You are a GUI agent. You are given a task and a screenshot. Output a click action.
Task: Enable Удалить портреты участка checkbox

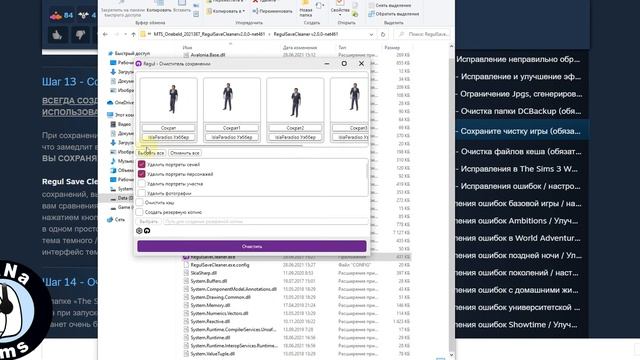tap(142, 184)
